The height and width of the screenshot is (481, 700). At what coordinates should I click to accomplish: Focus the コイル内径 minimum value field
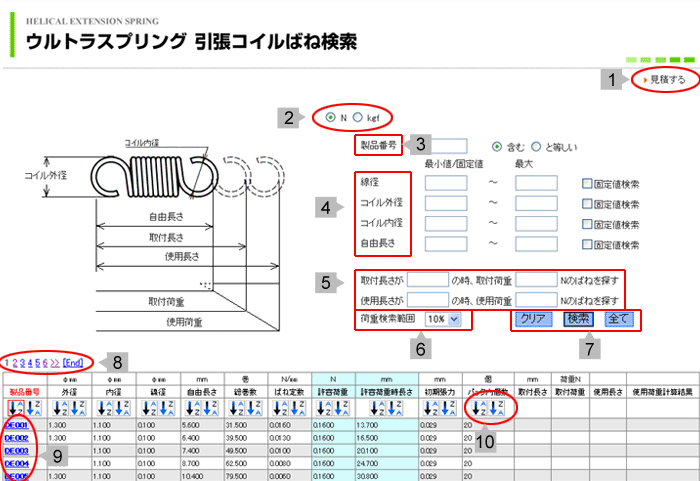click(446, 223)
